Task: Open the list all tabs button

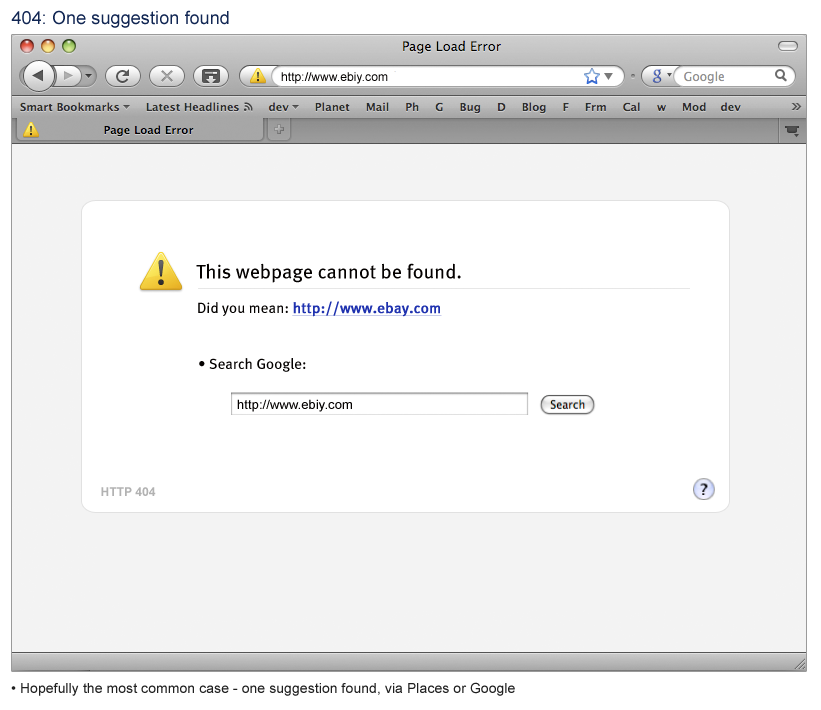Action: tap(792, 130)
